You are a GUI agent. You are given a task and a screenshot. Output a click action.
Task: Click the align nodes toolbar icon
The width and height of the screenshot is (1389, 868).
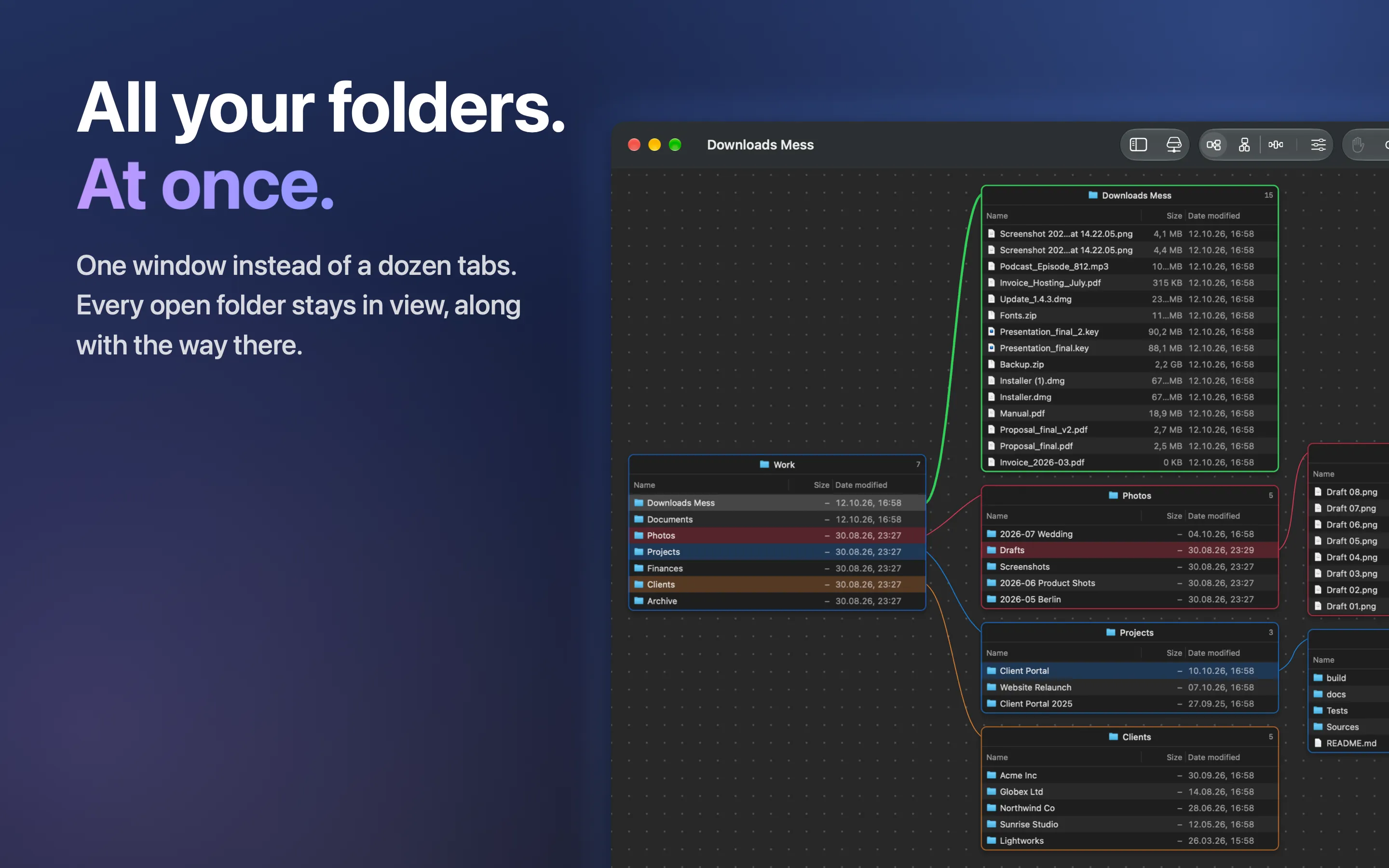pyautogui.click(x=1275, y=145)
